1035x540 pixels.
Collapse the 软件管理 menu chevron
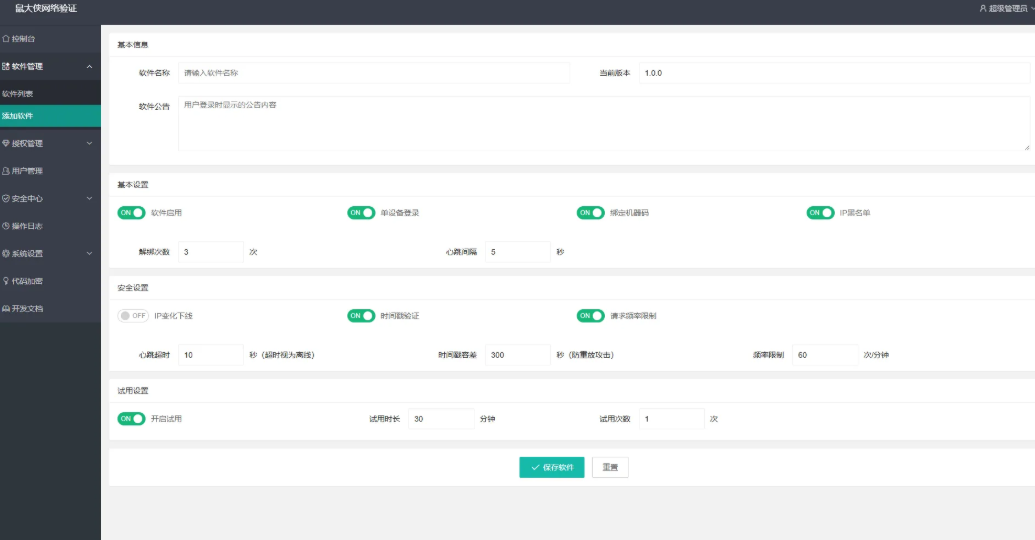pyautogui.click(x=90, y=67)
